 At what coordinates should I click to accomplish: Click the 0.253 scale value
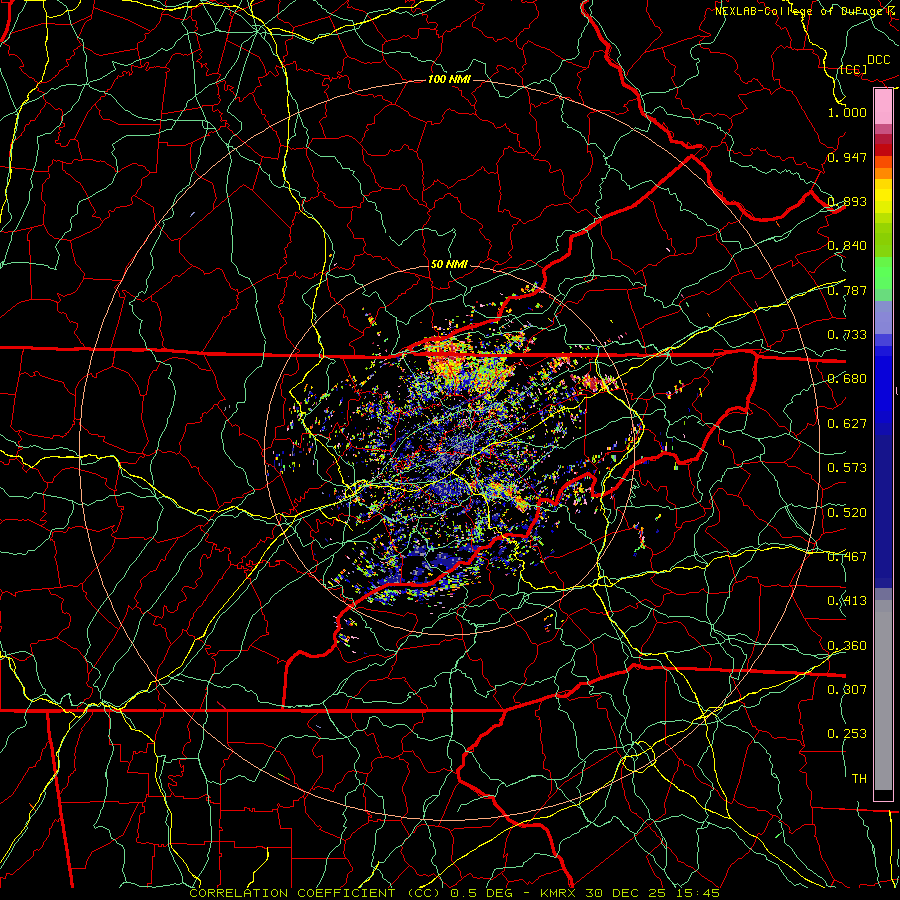click(x=847, y=734)
